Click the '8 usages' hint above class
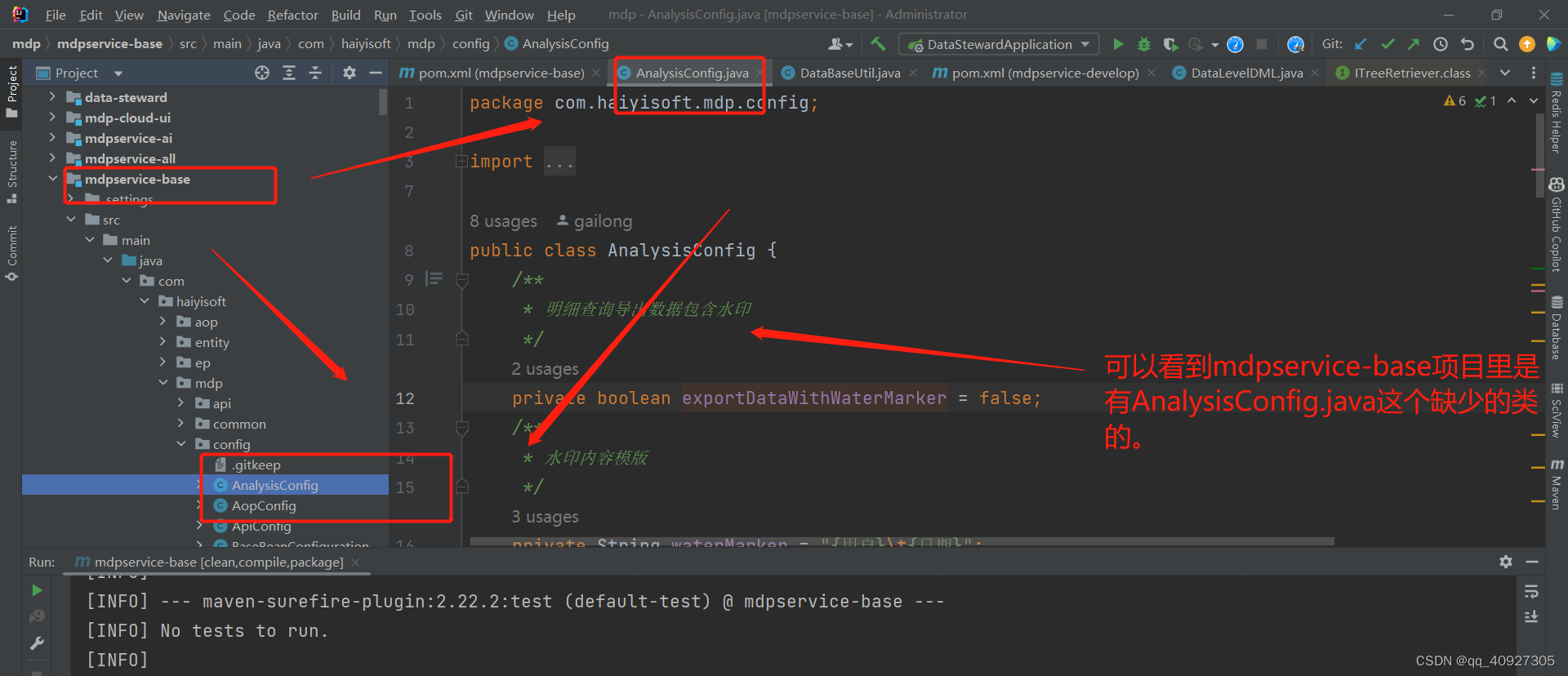This screenshot has height=676, width=1568. pos(503,221)
